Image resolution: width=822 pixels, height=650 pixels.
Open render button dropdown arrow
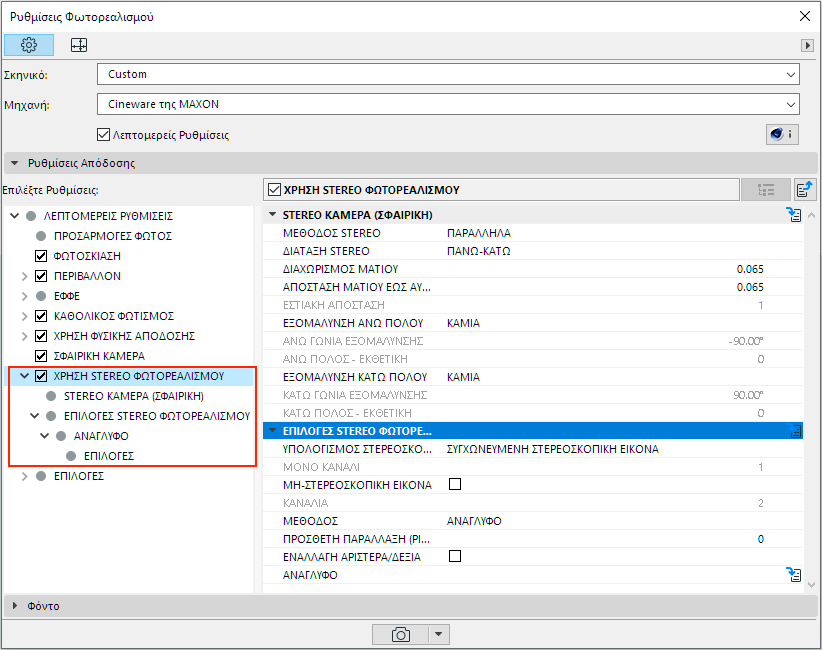coord(439,635)
